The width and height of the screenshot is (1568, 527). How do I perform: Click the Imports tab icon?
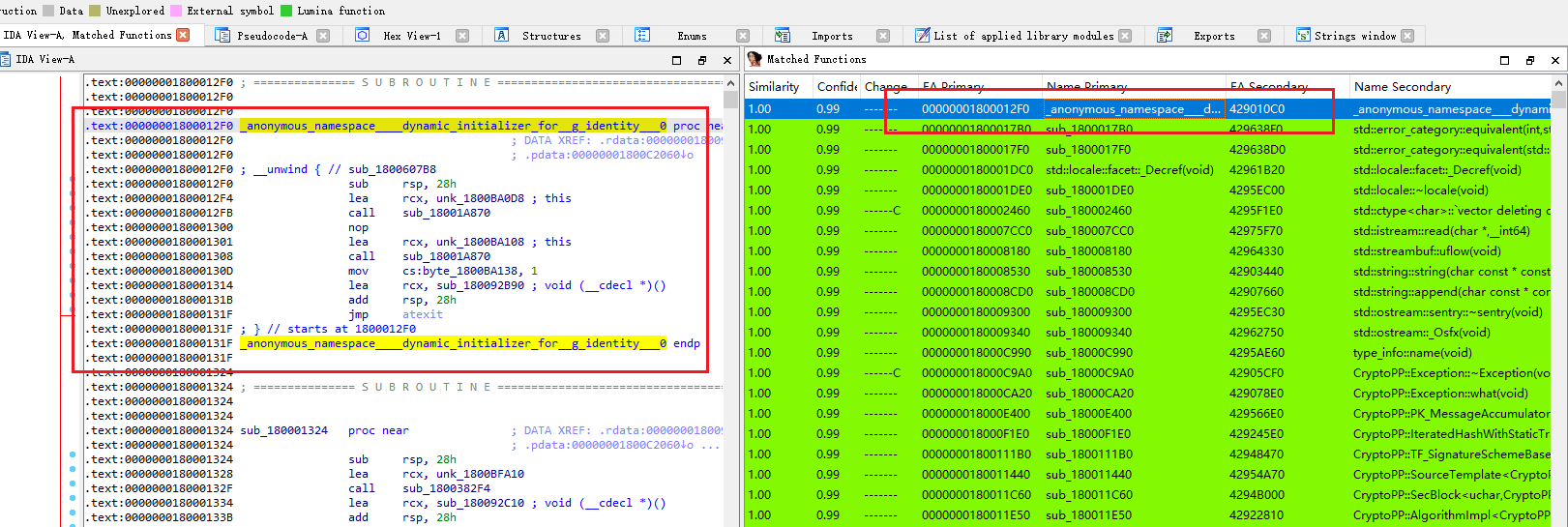[x=783, y=36]
